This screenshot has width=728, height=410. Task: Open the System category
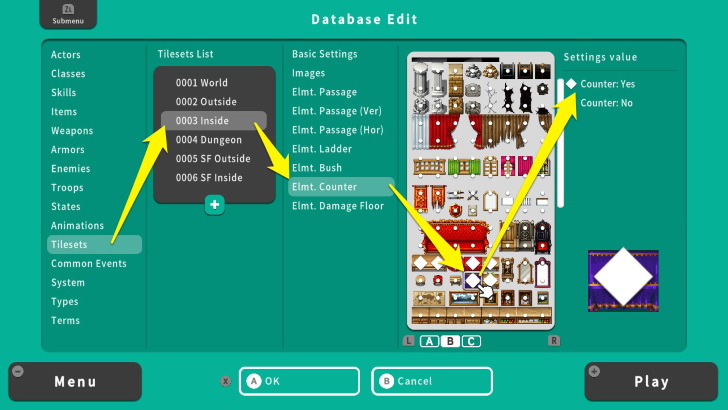[68, 283]
